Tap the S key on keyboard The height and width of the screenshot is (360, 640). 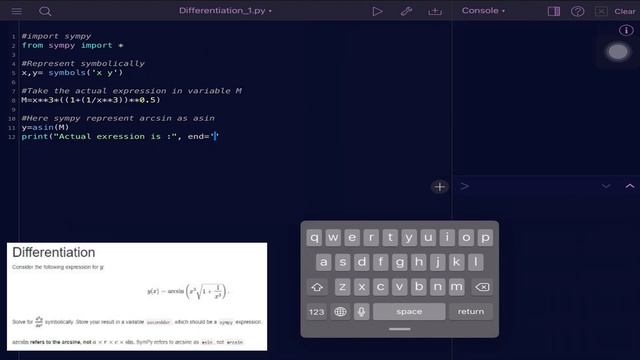tap(342, 262)
